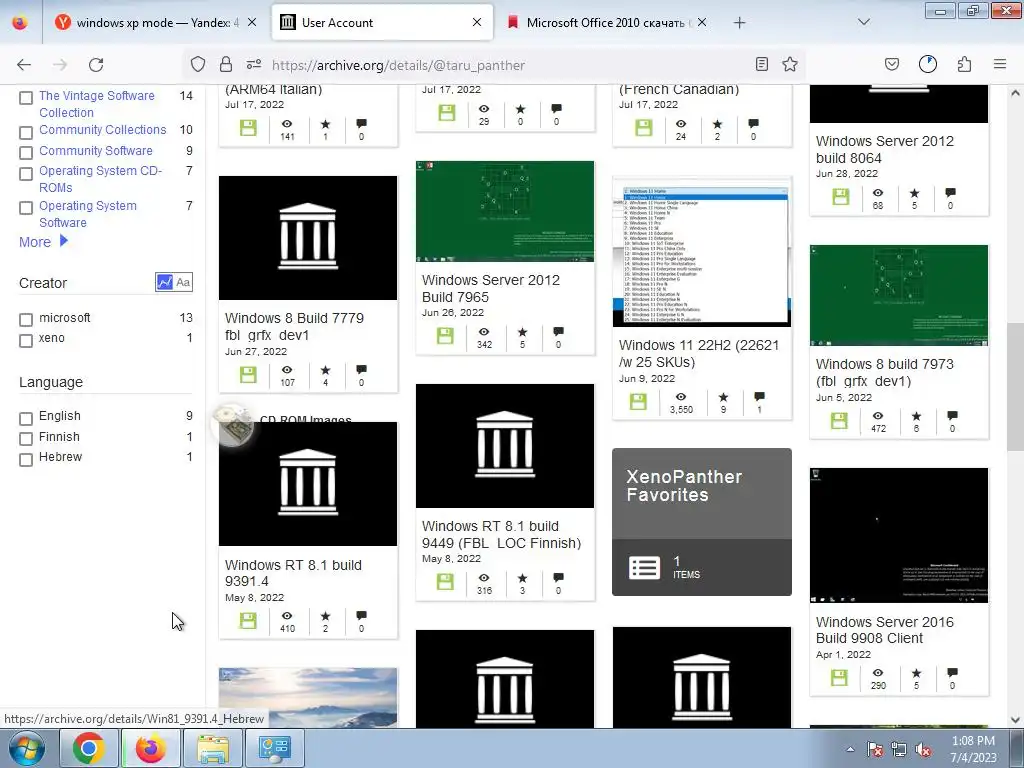This screenshot has width=1024, height=768.
Task: Click favorites star on Windows RT 8.1 9391.4
Action: click(x=325, y=616)
